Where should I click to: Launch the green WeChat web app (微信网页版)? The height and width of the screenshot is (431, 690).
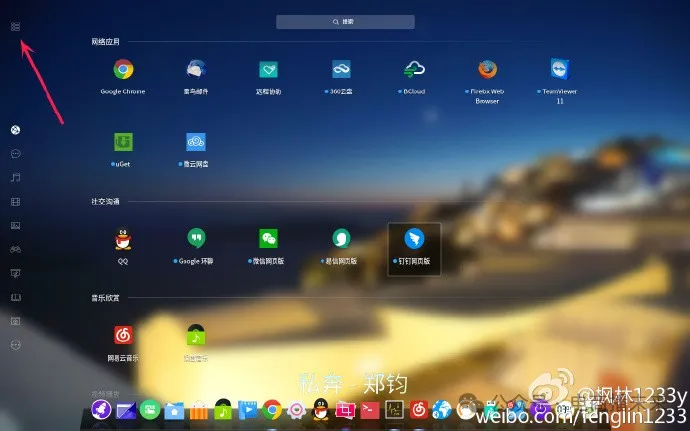coord(269,239)
